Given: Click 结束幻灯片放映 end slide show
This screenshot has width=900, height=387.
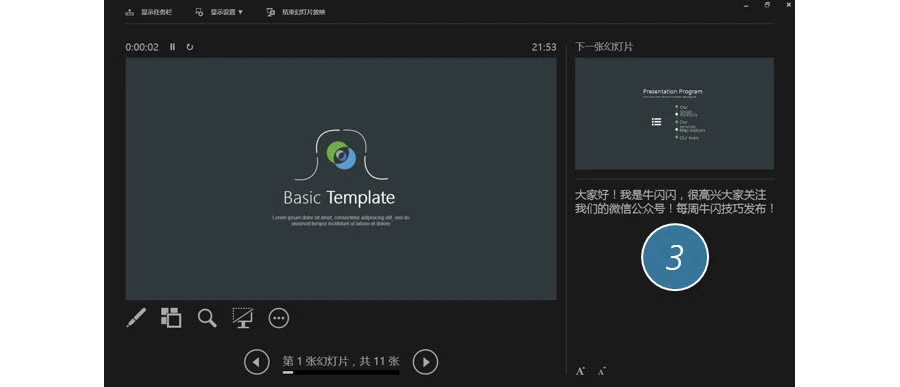Looking at the screenshot, I should point(296,11).
